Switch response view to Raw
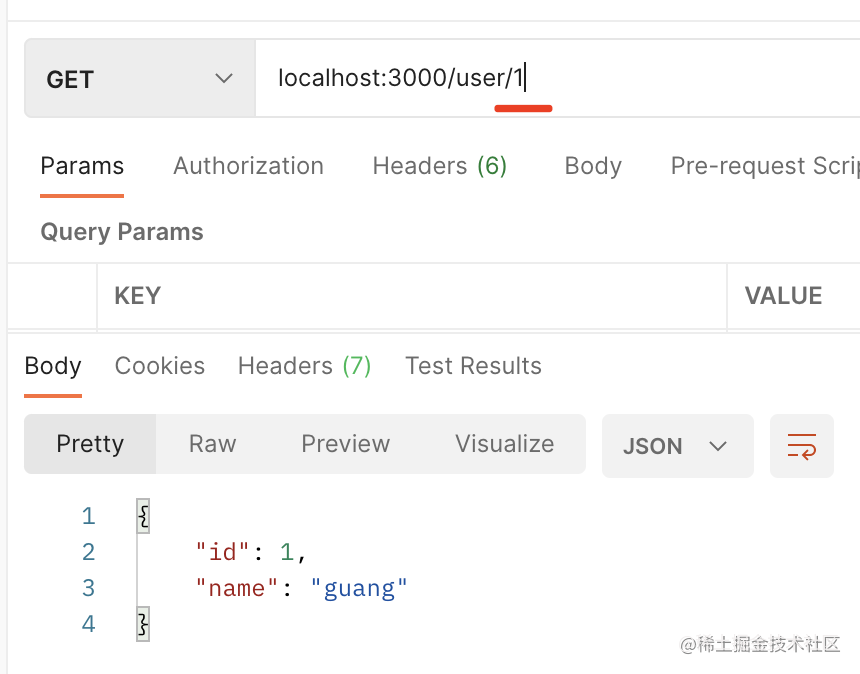Image resolution: width=860 pixels, height=674 pixels. coord(212,444)
